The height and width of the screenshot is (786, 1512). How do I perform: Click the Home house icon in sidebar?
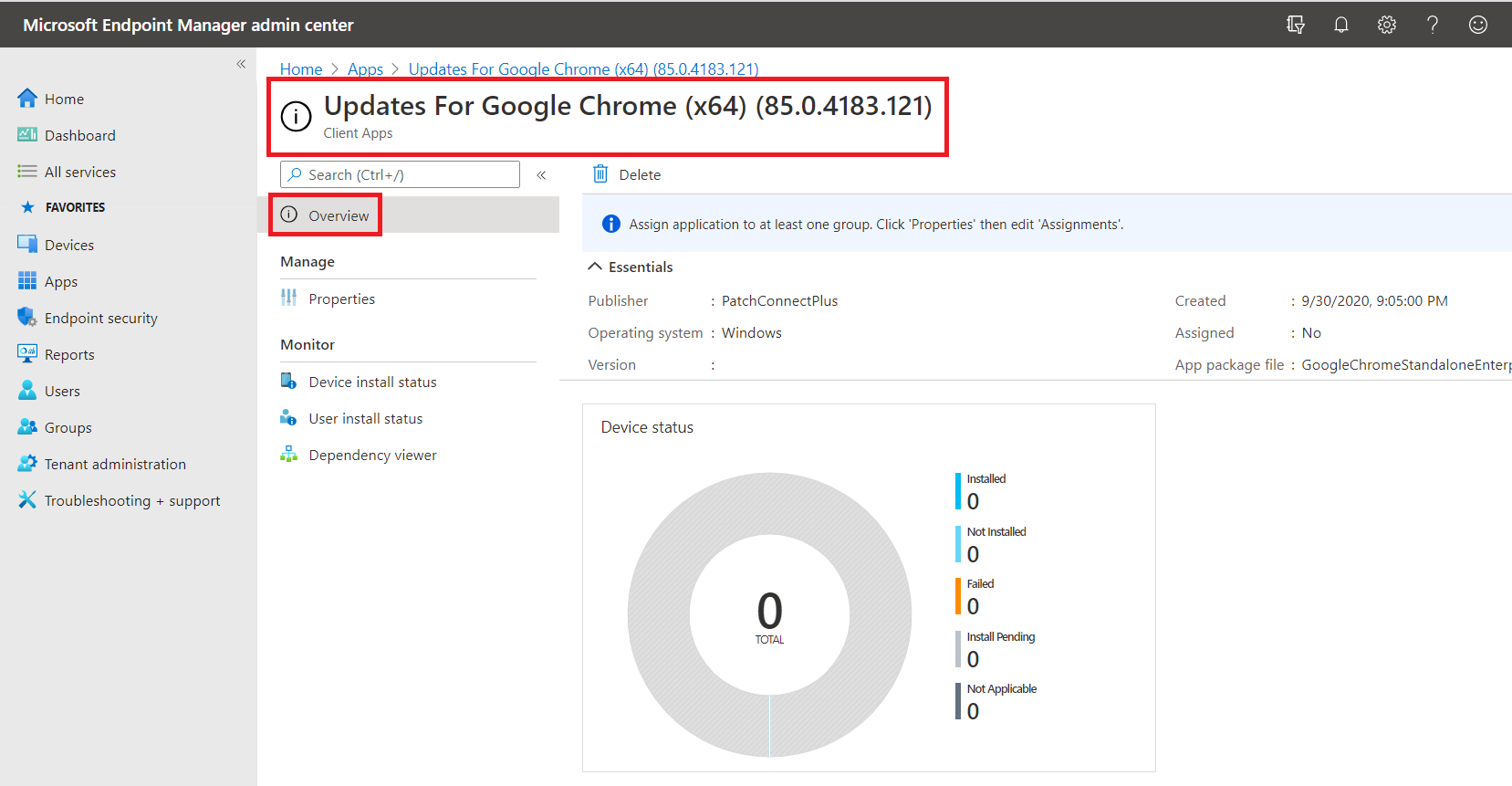point(27,99)
